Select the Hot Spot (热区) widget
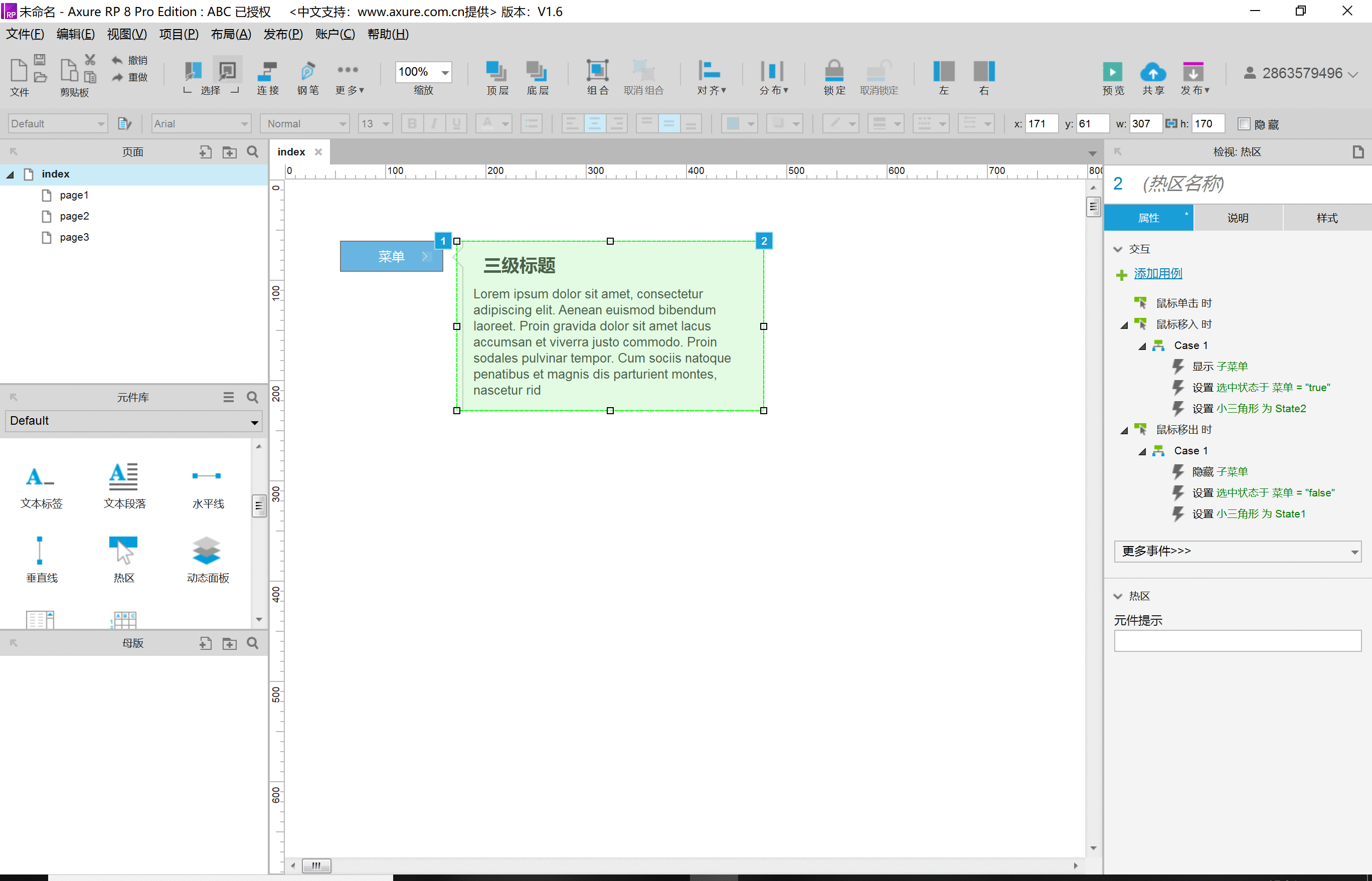The width and height of the screenshot is (1372, 881). (123, 559)
